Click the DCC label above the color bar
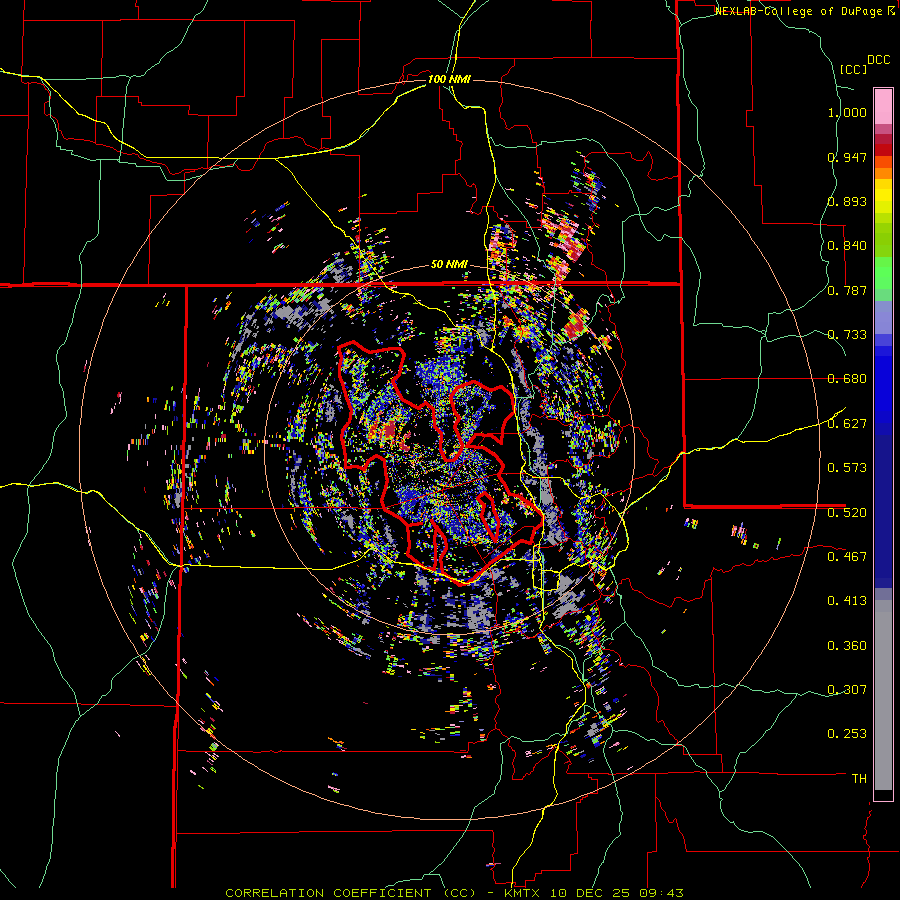 click(x=878, y=60)
